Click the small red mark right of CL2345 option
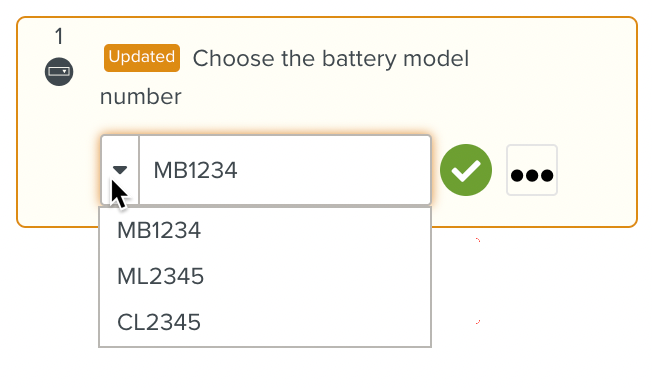The image size is (652, 388). click(x=478, y=322)
